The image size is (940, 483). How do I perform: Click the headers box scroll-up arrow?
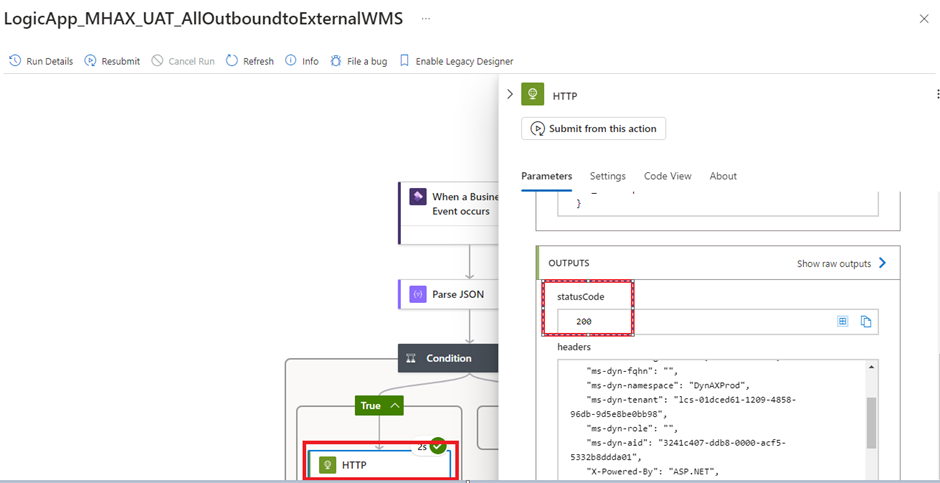[x=871, y=366]
